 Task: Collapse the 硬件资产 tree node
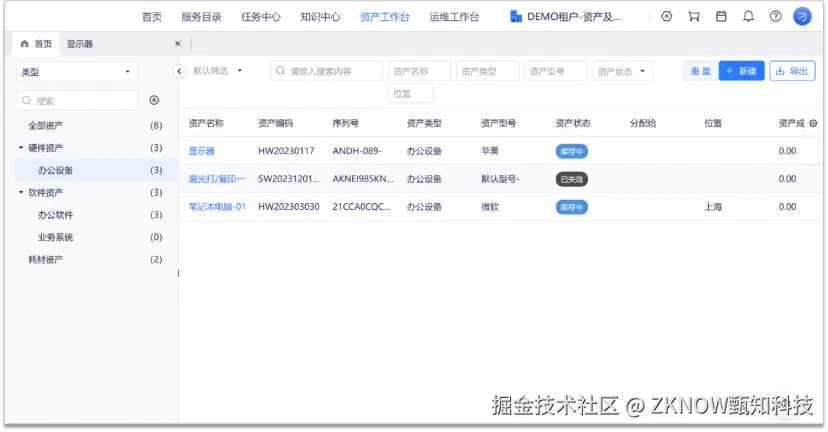pyautogui.click(x=21, y=148)
